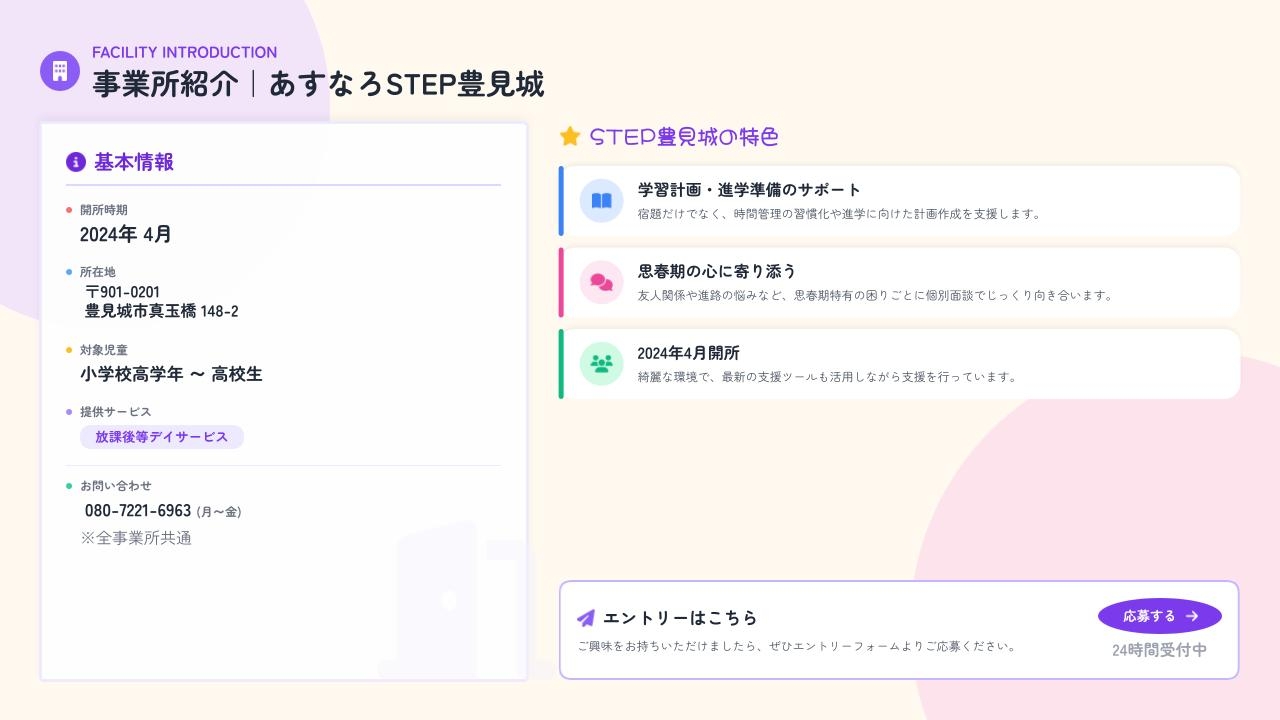Open the 思春期の心に寄り添う card
1280x720 pixels.
(900, 283)
